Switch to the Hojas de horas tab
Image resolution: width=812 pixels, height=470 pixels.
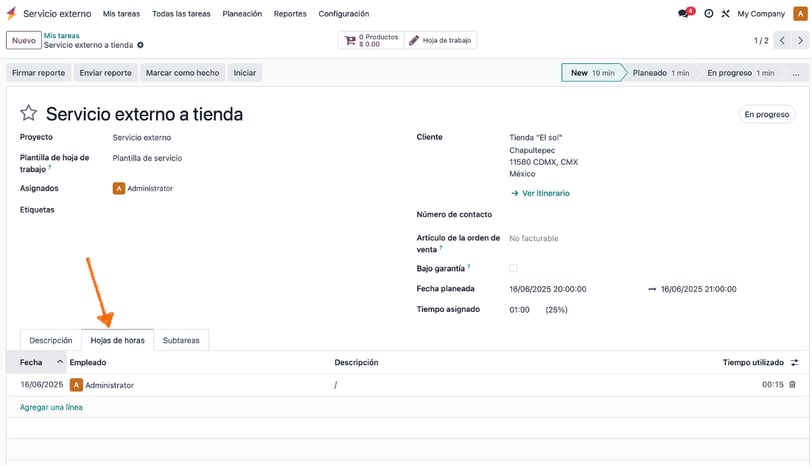click(x=118, y=340)
